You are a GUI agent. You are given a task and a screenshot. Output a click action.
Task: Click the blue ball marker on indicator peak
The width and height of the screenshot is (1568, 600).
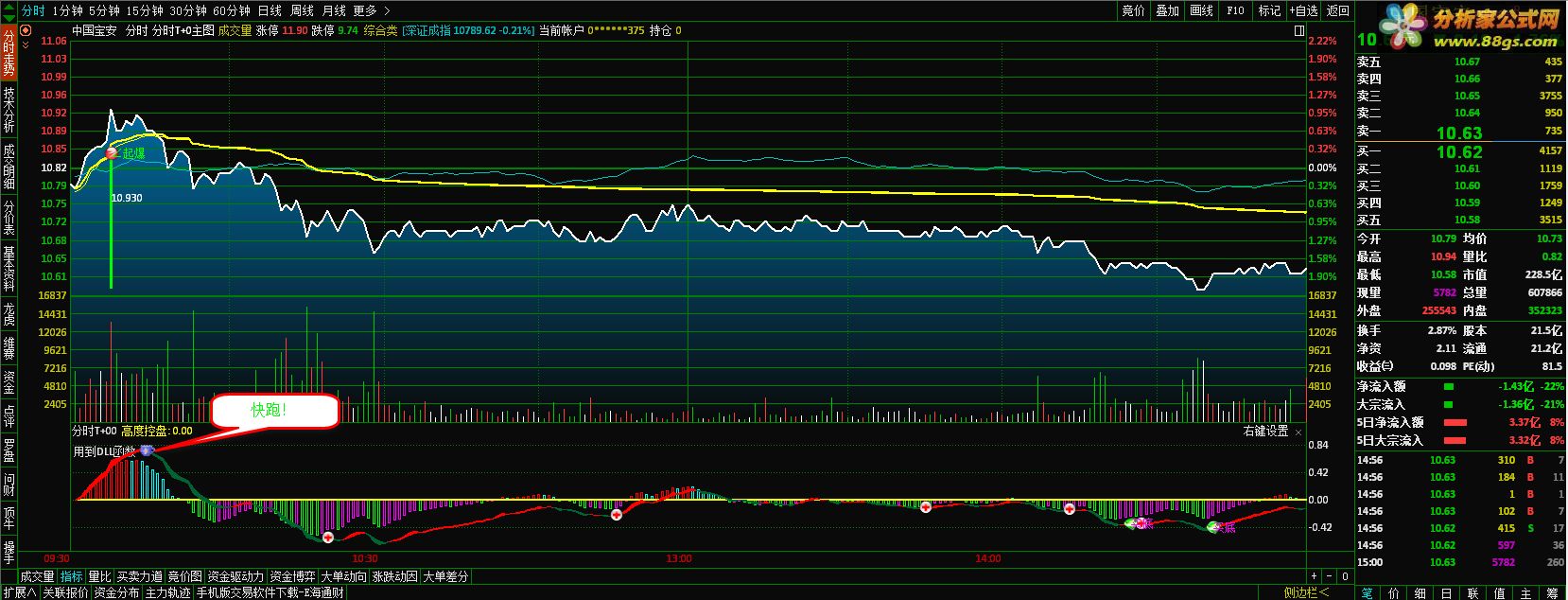147,450
